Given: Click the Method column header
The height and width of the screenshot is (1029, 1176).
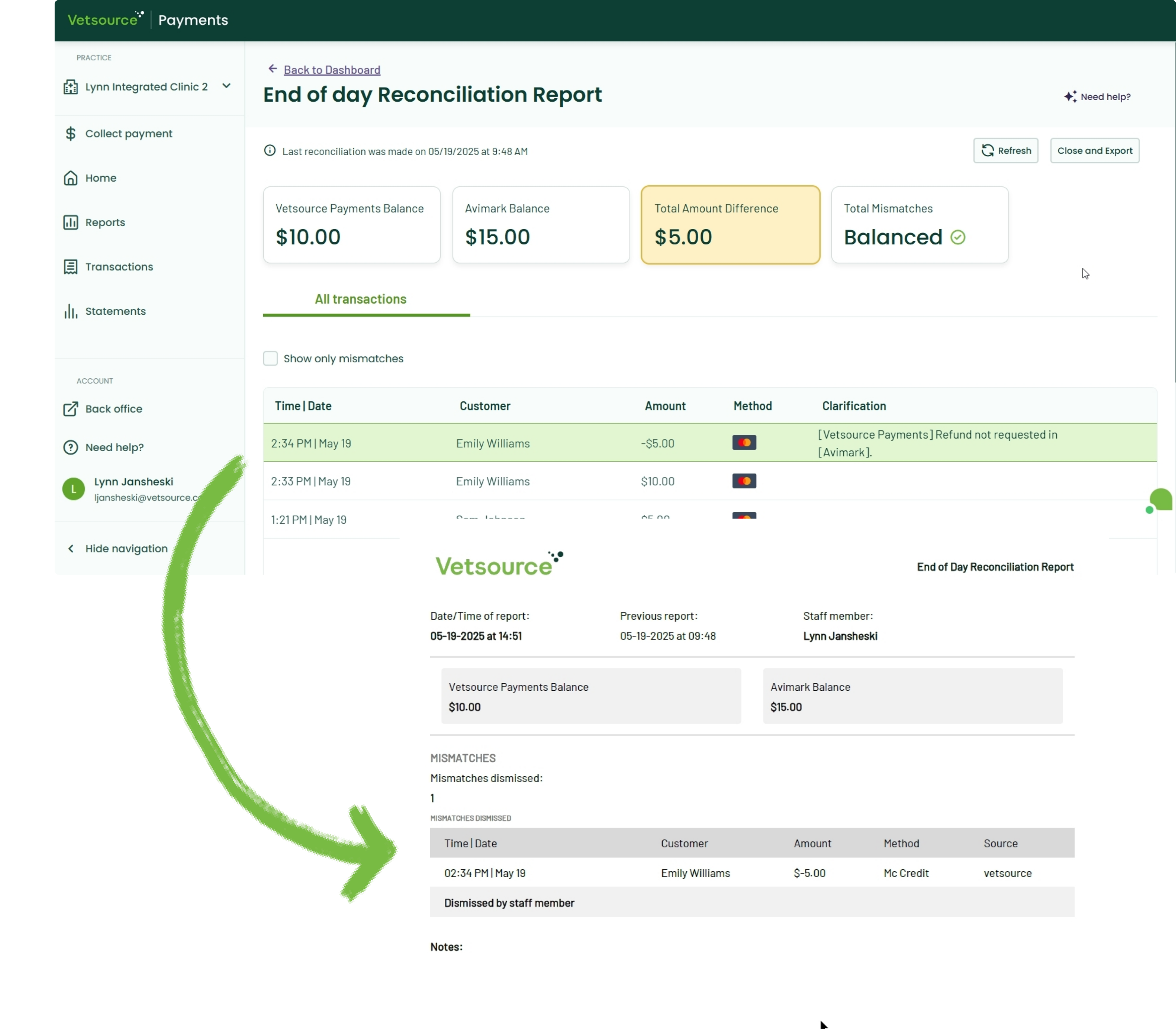Looking at the screenshot, I should (x=752, y=406).
